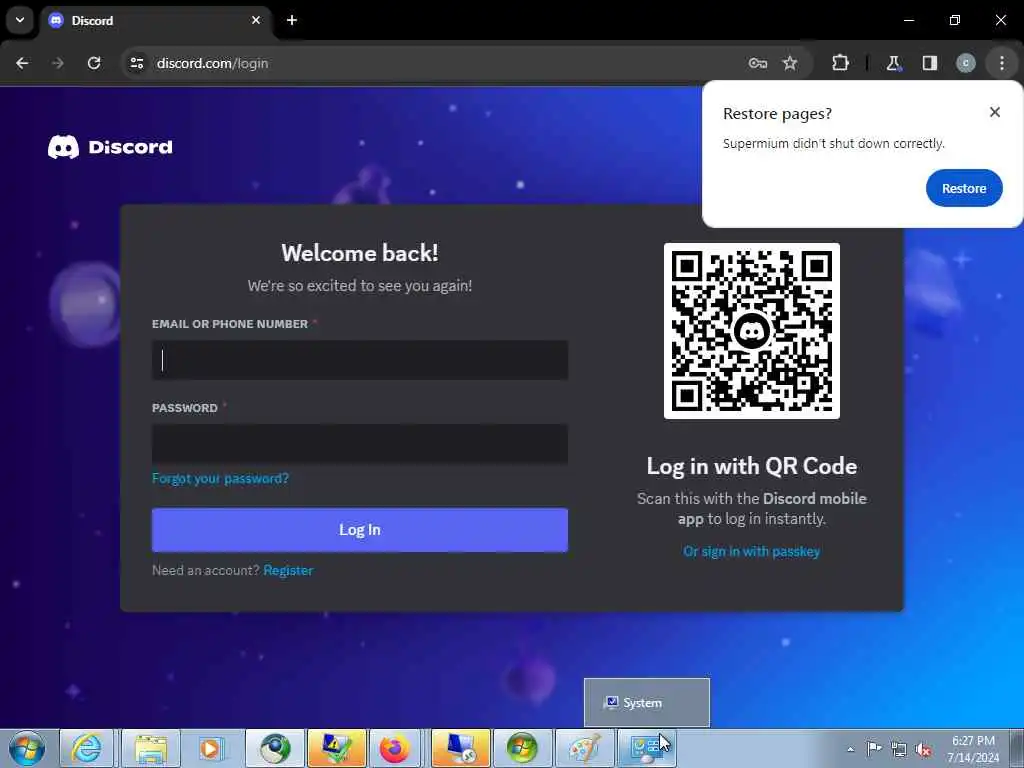Screen dimensions: 1024x768
Task: Open the profile avatar menu
Action: [966, 63]
